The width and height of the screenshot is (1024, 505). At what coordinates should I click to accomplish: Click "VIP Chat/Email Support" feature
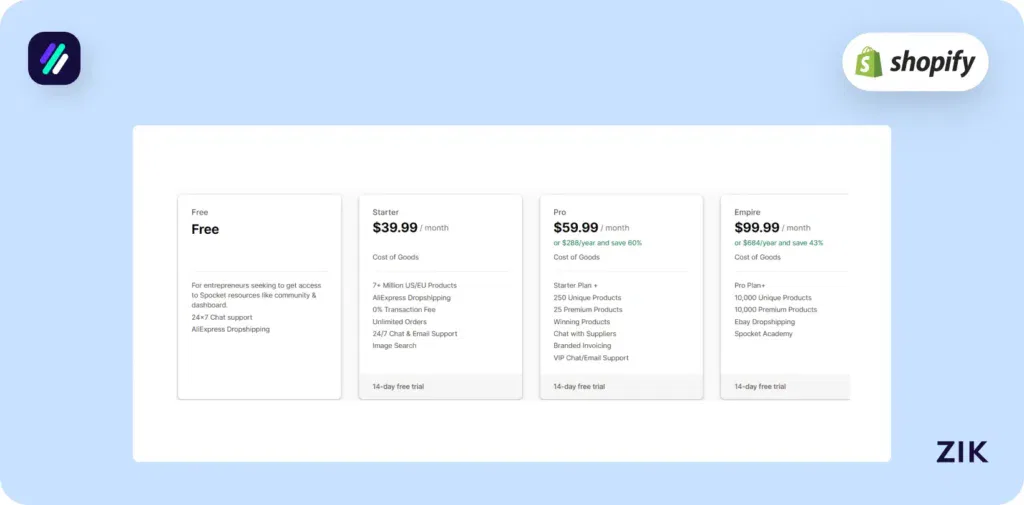tap(591, 358)
